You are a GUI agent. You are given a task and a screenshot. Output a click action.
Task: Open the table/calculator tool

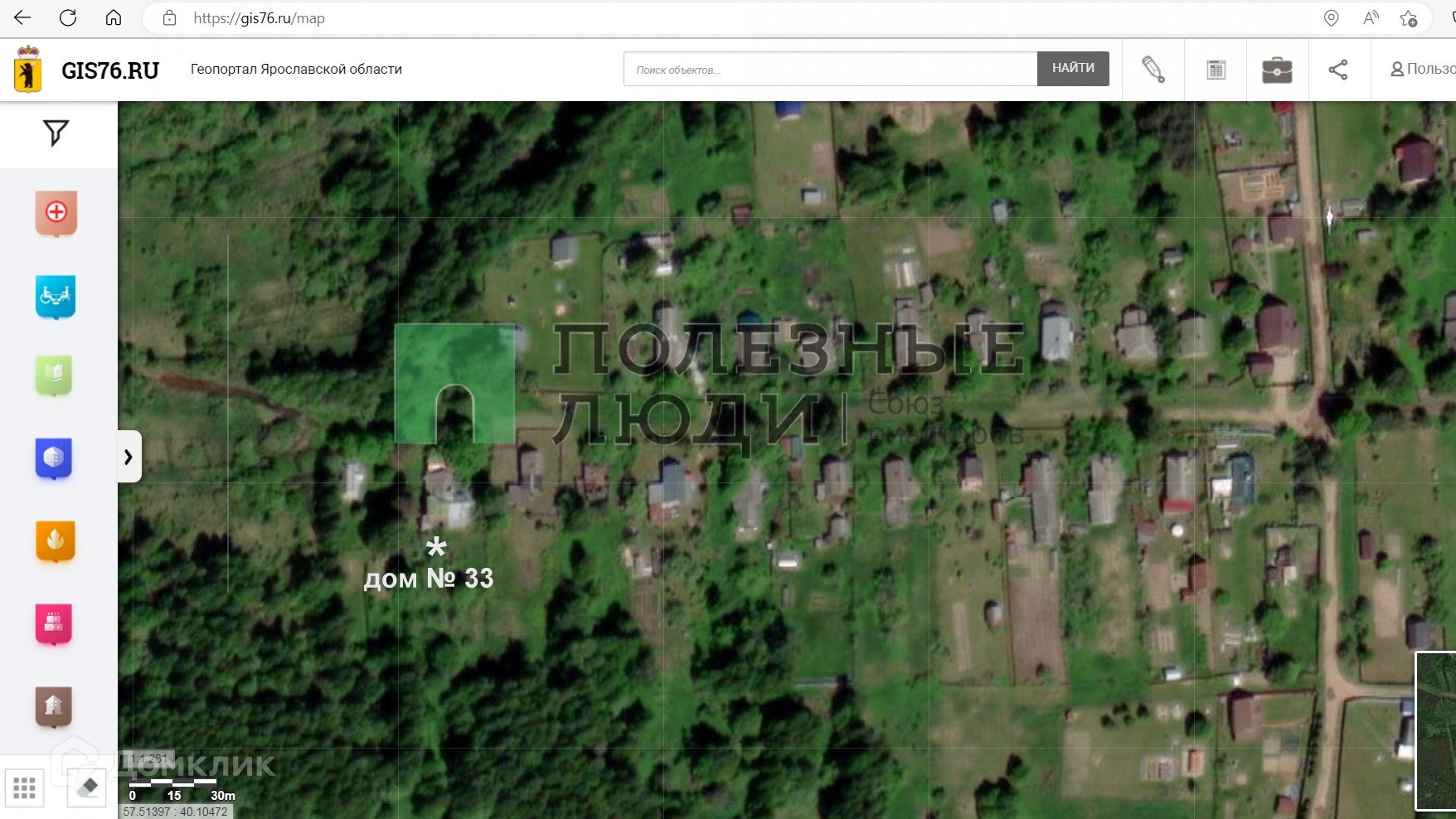(x=1216, y=70)
